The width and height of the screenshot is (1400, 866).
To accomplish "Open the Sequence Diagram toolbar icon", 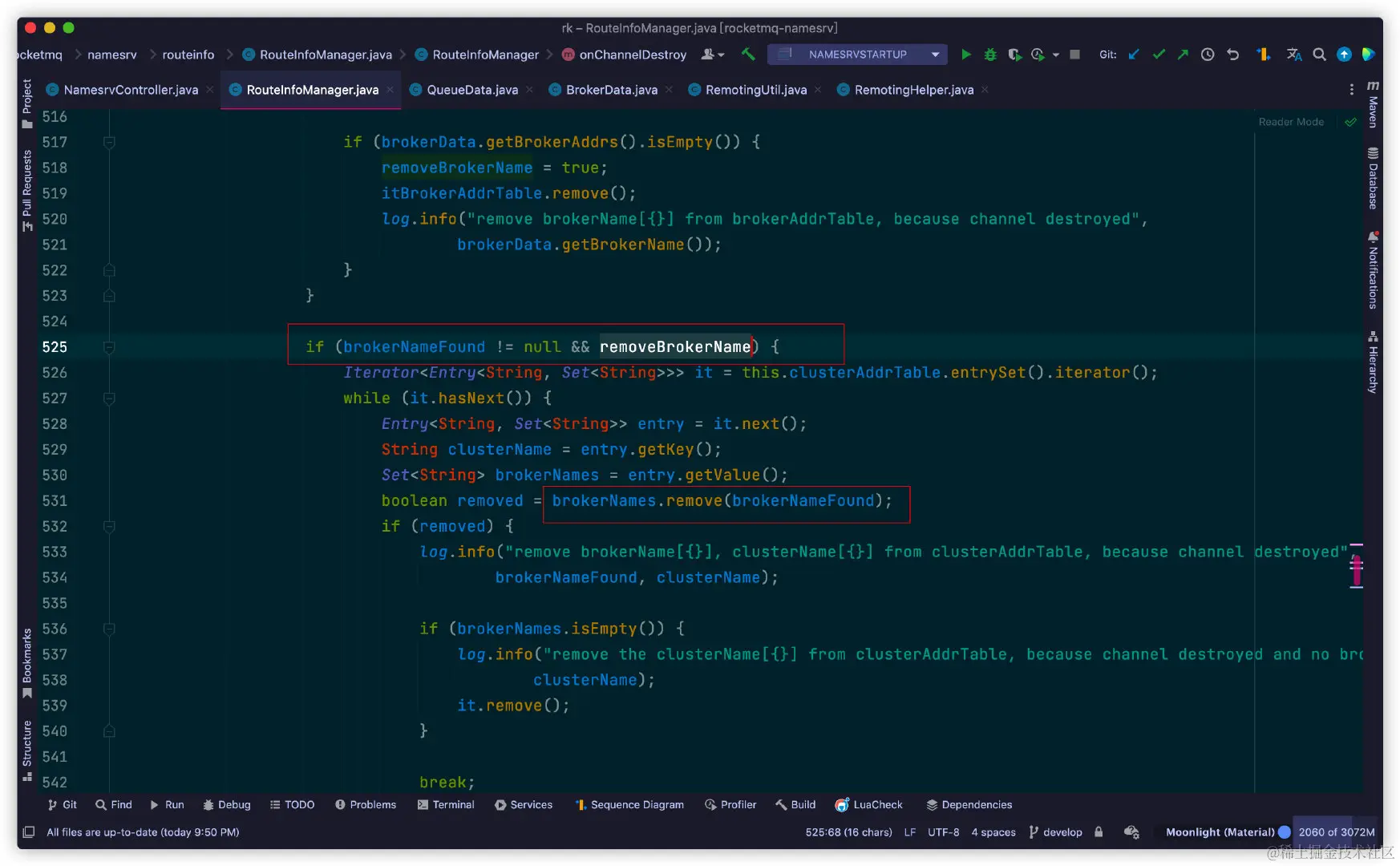I will coord(1264,55).
